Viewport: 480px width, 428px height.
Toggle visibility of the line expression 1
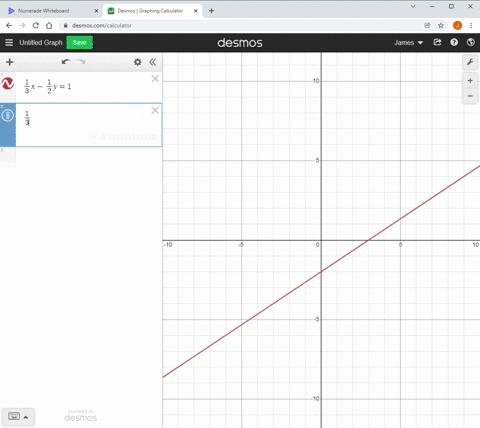8,84
